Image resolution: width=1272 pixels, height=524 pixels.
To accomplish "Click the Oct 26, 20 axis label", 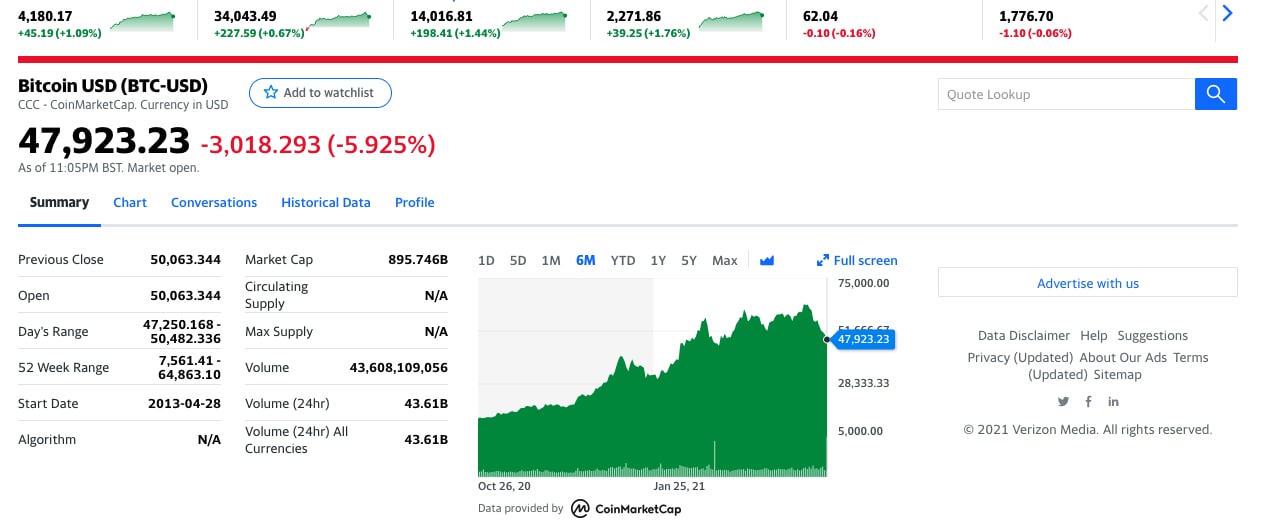I will coord(504,487).
